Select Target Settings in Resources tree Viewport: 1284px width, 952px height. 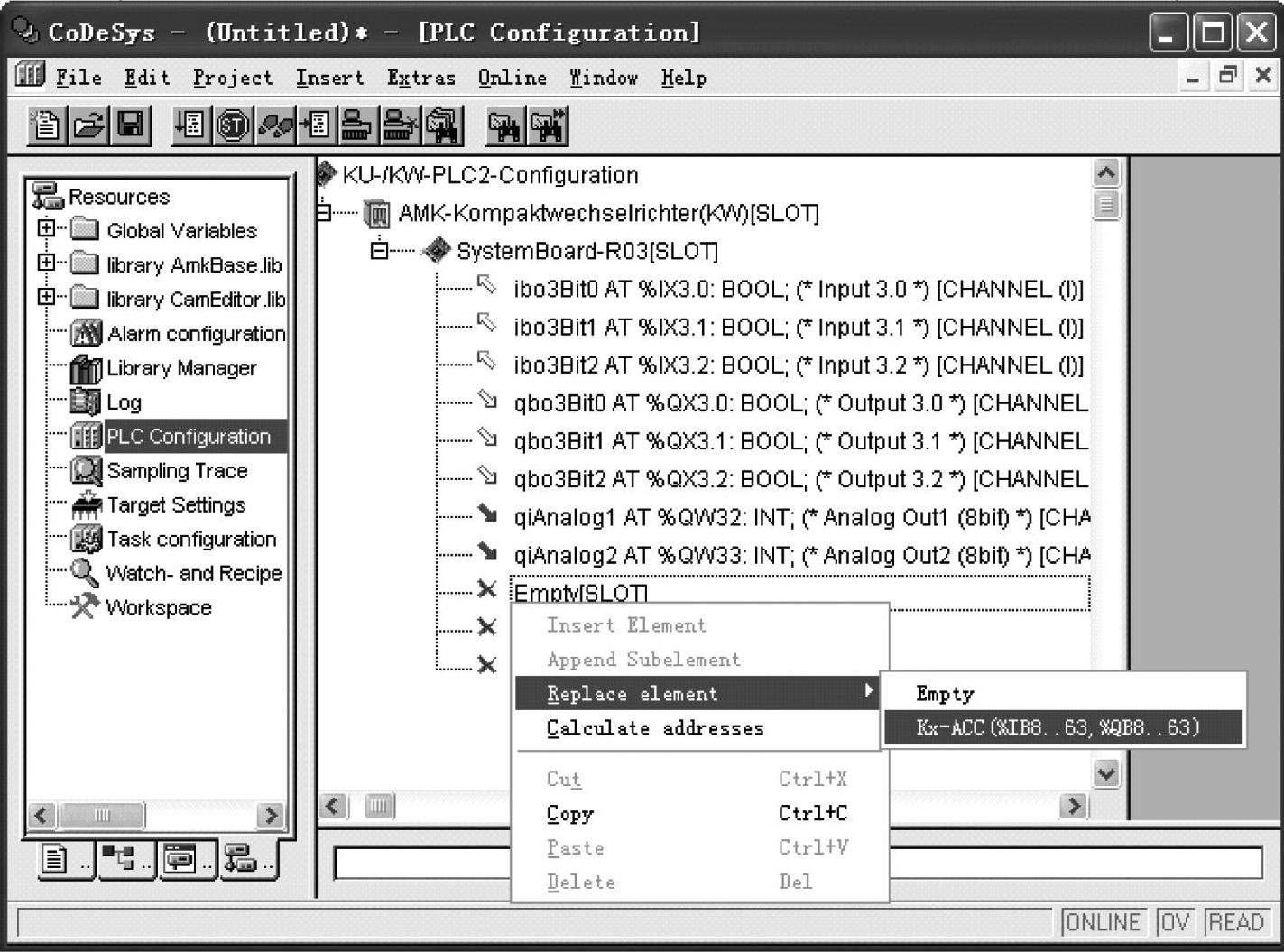[176, 505]
